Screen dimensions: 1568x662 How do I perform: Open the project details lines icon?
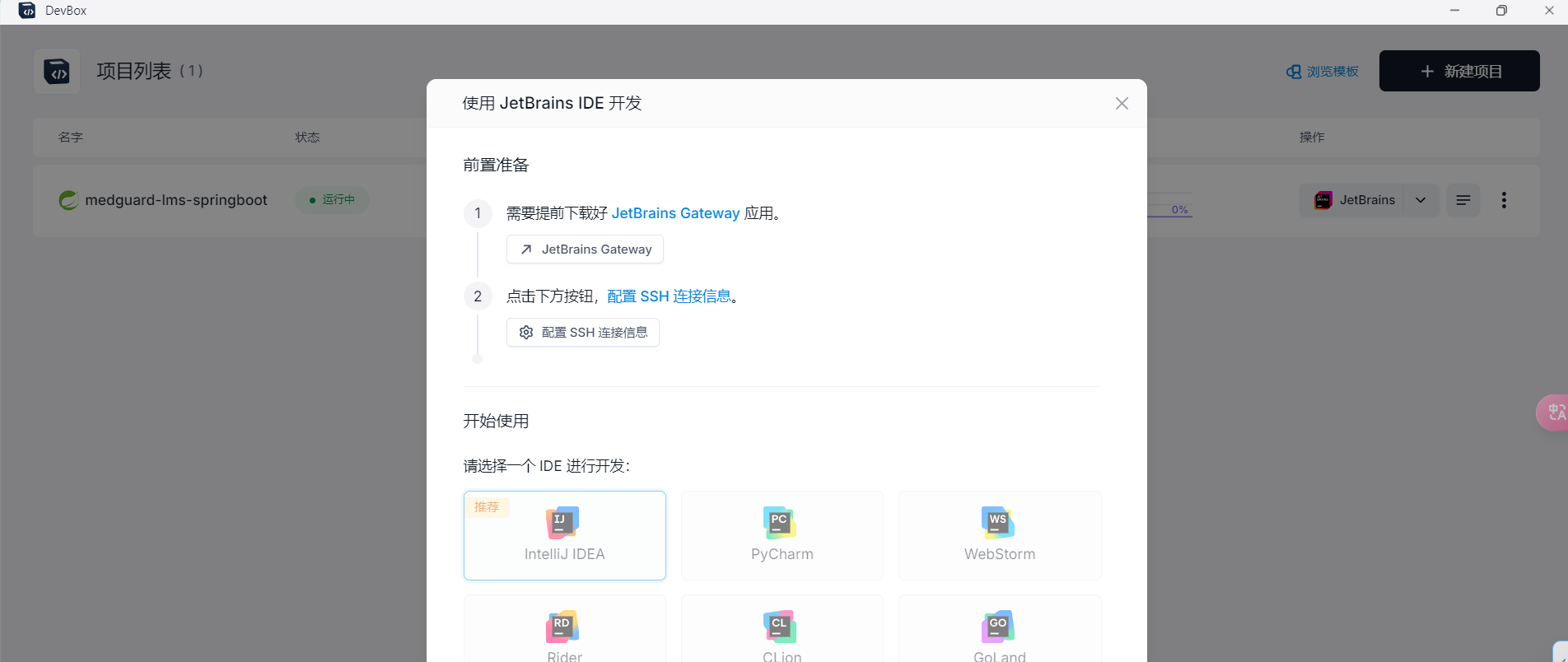click(x=1463, y=200)
